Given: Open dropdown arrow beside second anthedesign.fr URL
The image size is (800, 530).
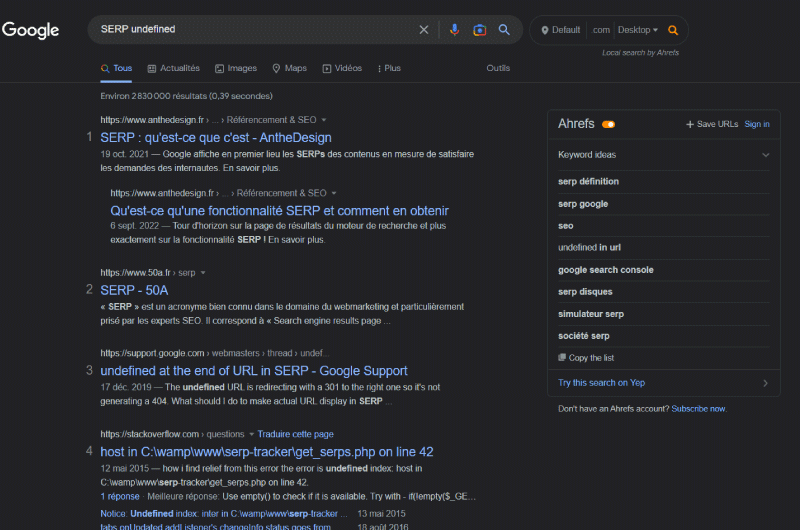Looking at the screenshot, I should 334,193.
